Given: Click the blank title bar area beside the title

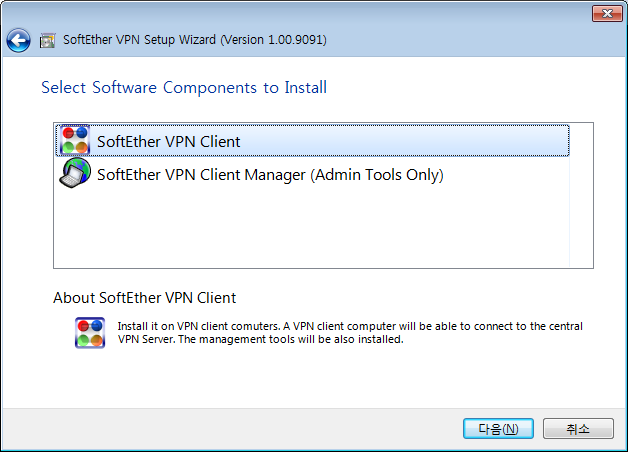Looking at the screenshot, I should (461, 40).
